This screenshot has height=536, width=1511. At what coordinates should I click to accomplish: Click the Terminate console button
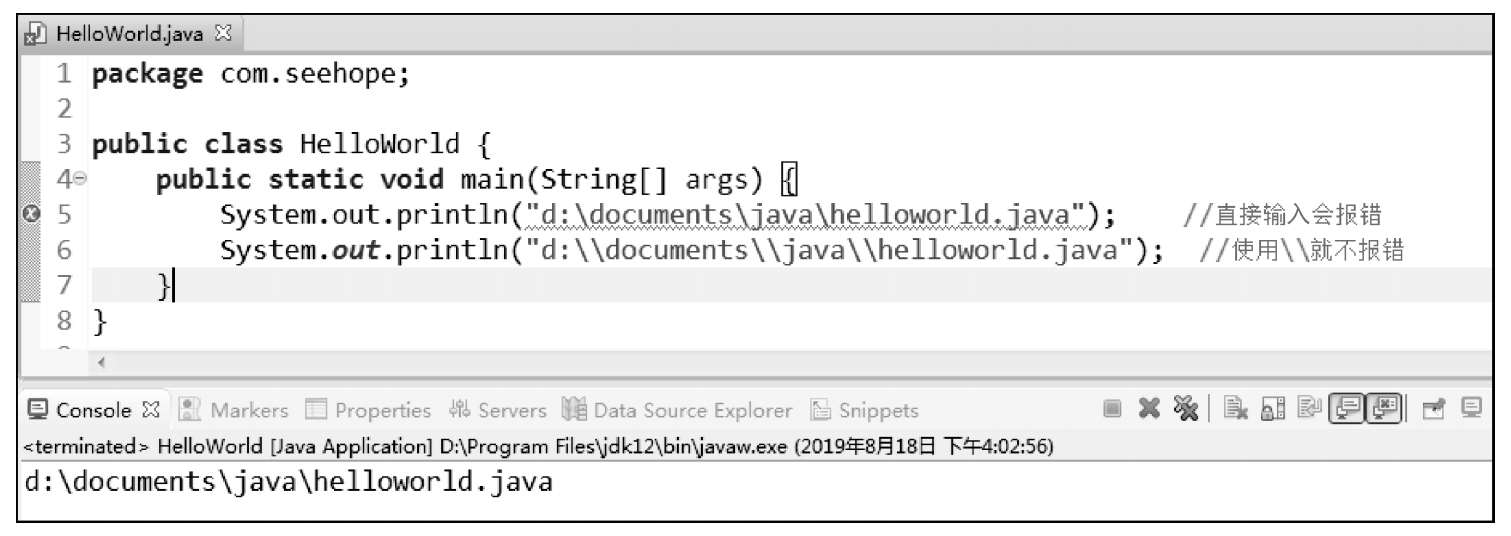click(x=1111, y=409)
